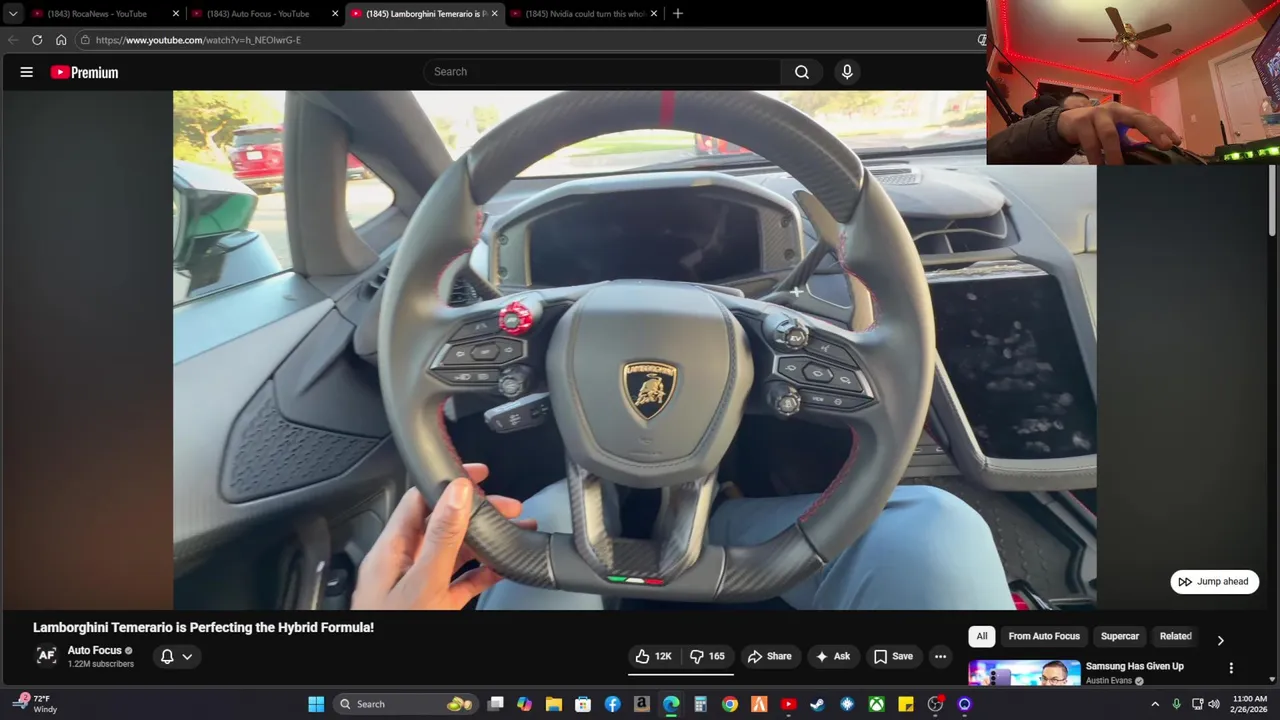Select the Supercar filter chip
The width and height of the screenshot is (1280, 720).
pyautogui.click(x=1120, y=636)
